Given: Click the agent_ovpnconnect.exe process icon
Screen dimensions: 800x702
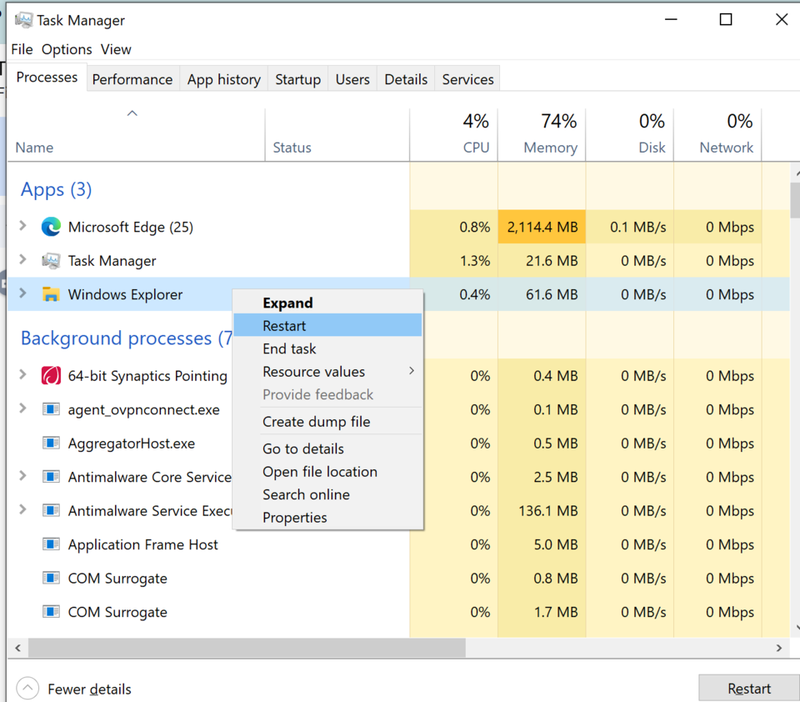Looking at the screenshot, I should click(51, 409).
